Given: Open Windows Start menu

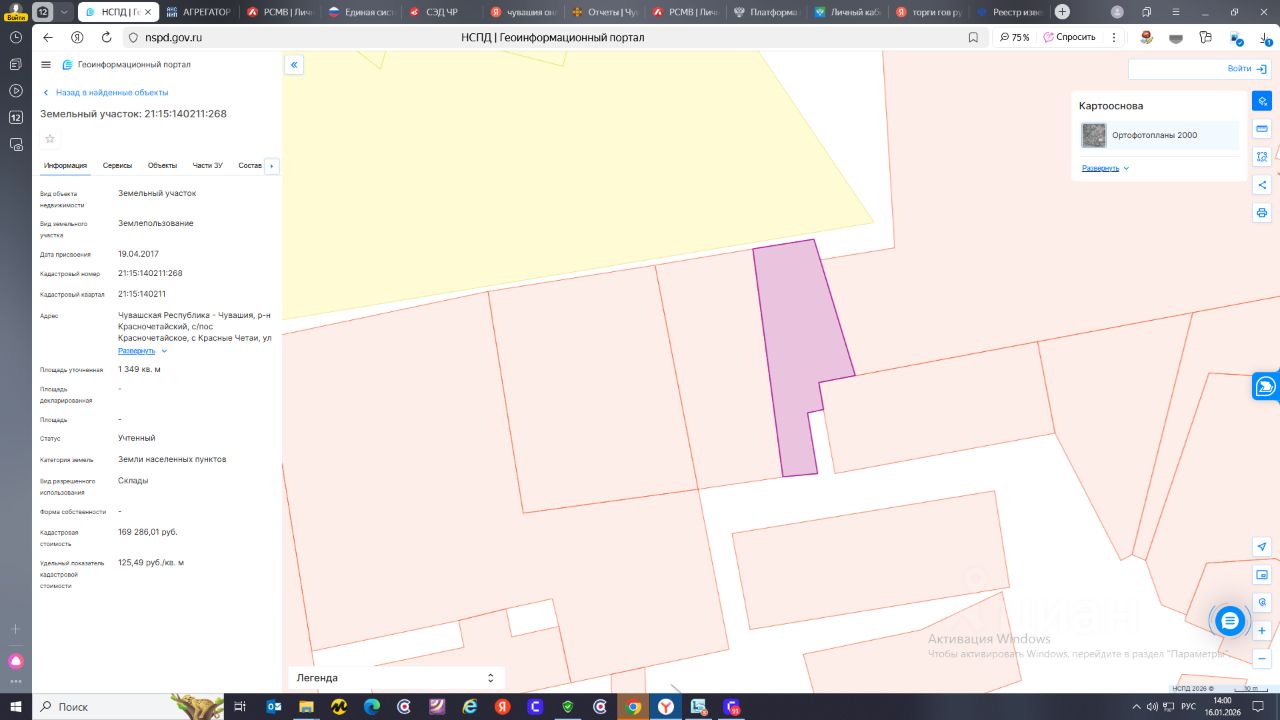Looking at the screenshot, I should click(x=16, y=706).
